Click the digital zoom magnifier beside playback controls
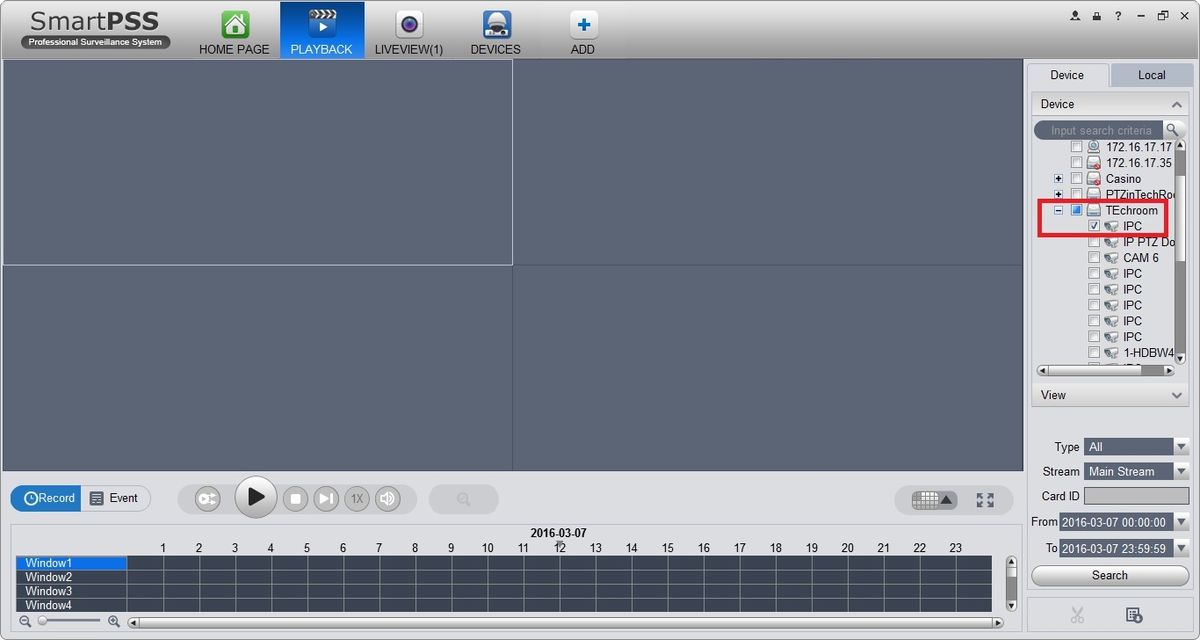 (x=464, y=498)
